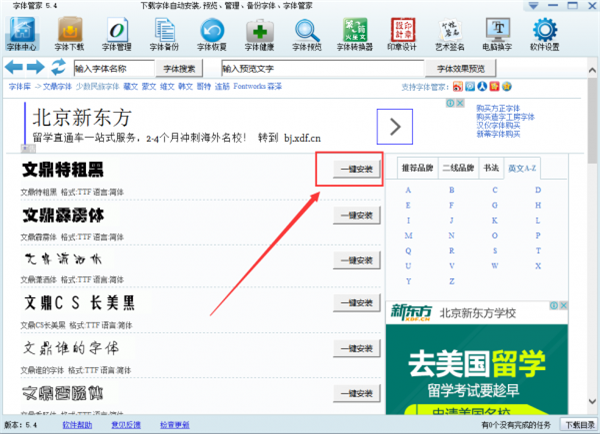Open the 字体中心 (Font Center) icon

24,33
